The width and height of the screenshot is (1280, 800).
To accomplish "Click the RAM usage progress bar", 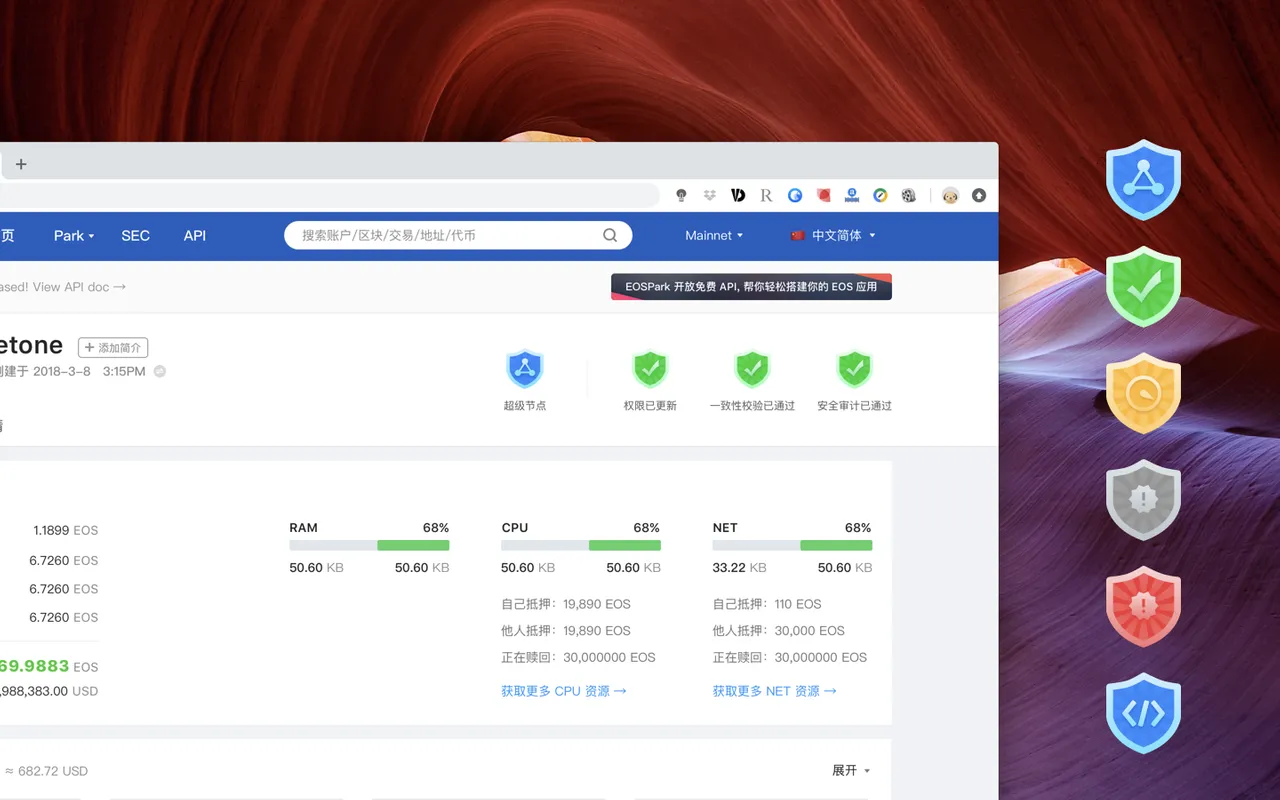I will coord(369,546).
